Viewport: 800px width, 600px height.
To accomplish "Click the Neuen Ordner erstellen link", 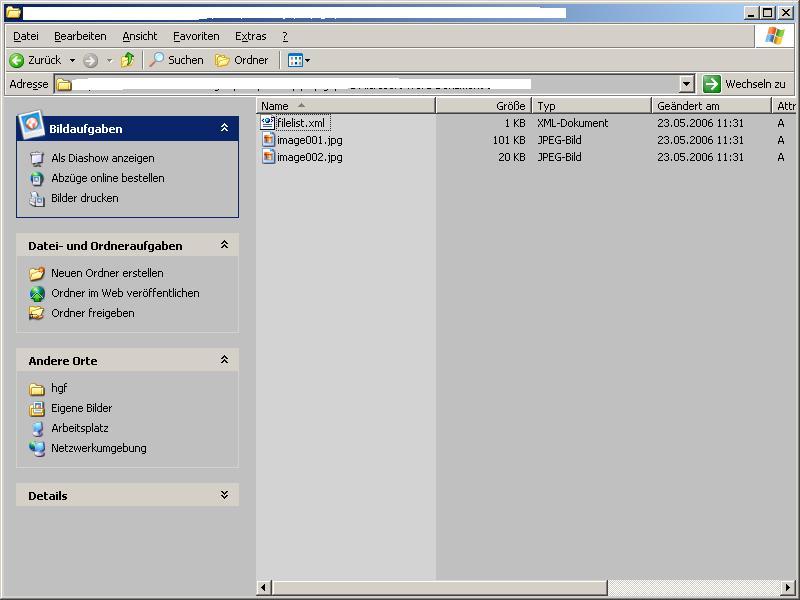I will (107, 273).
